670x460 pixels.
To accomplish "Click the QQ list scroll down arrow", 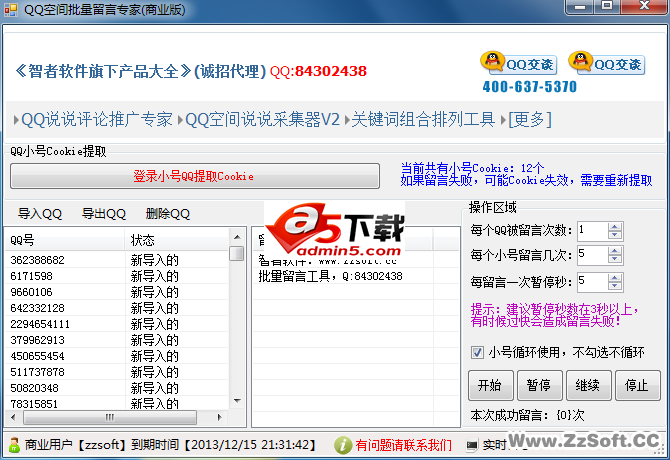I will [237, 401].
